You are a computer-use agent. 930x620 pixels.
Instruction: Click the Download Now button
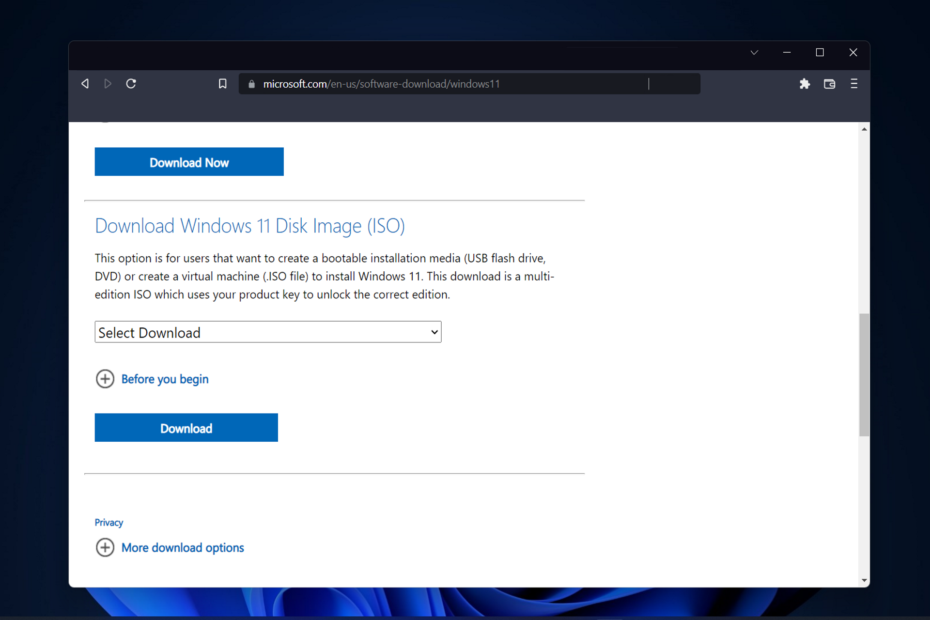[x=189, y=162]
